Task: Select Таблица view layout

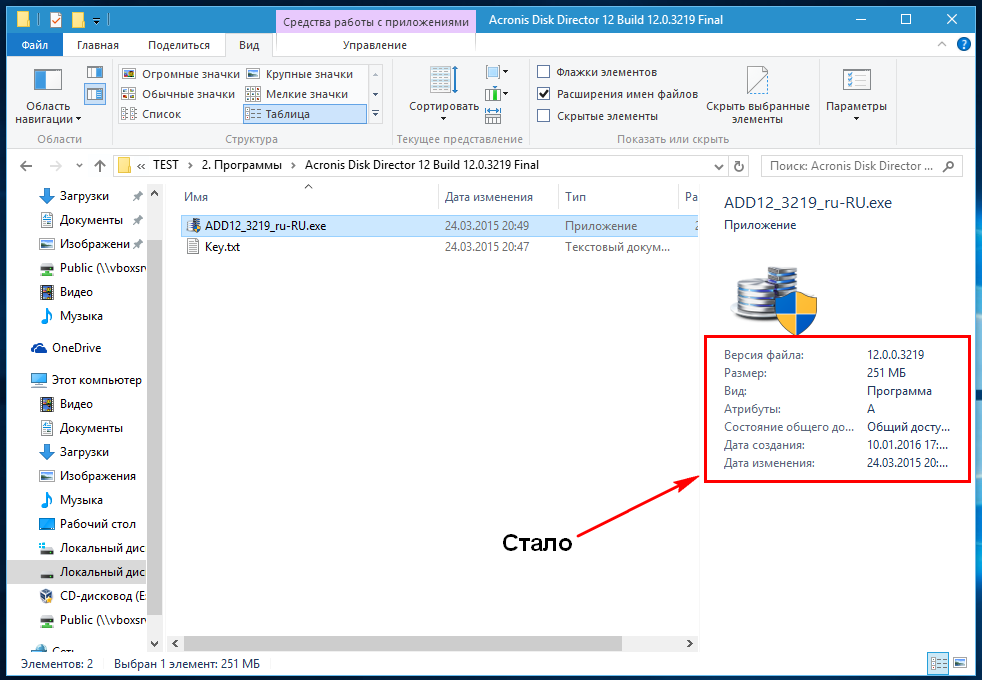Action: click(304, 114)
